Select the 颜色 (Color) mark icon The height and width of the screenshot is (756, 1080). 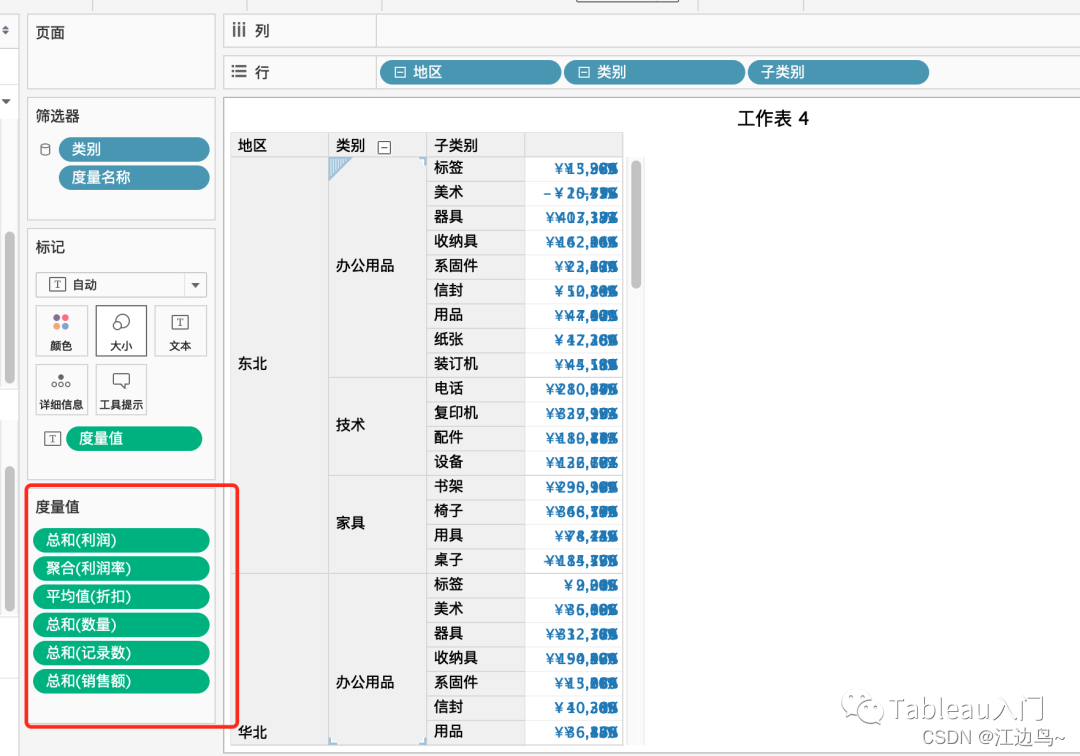click(x=61, y=331)
